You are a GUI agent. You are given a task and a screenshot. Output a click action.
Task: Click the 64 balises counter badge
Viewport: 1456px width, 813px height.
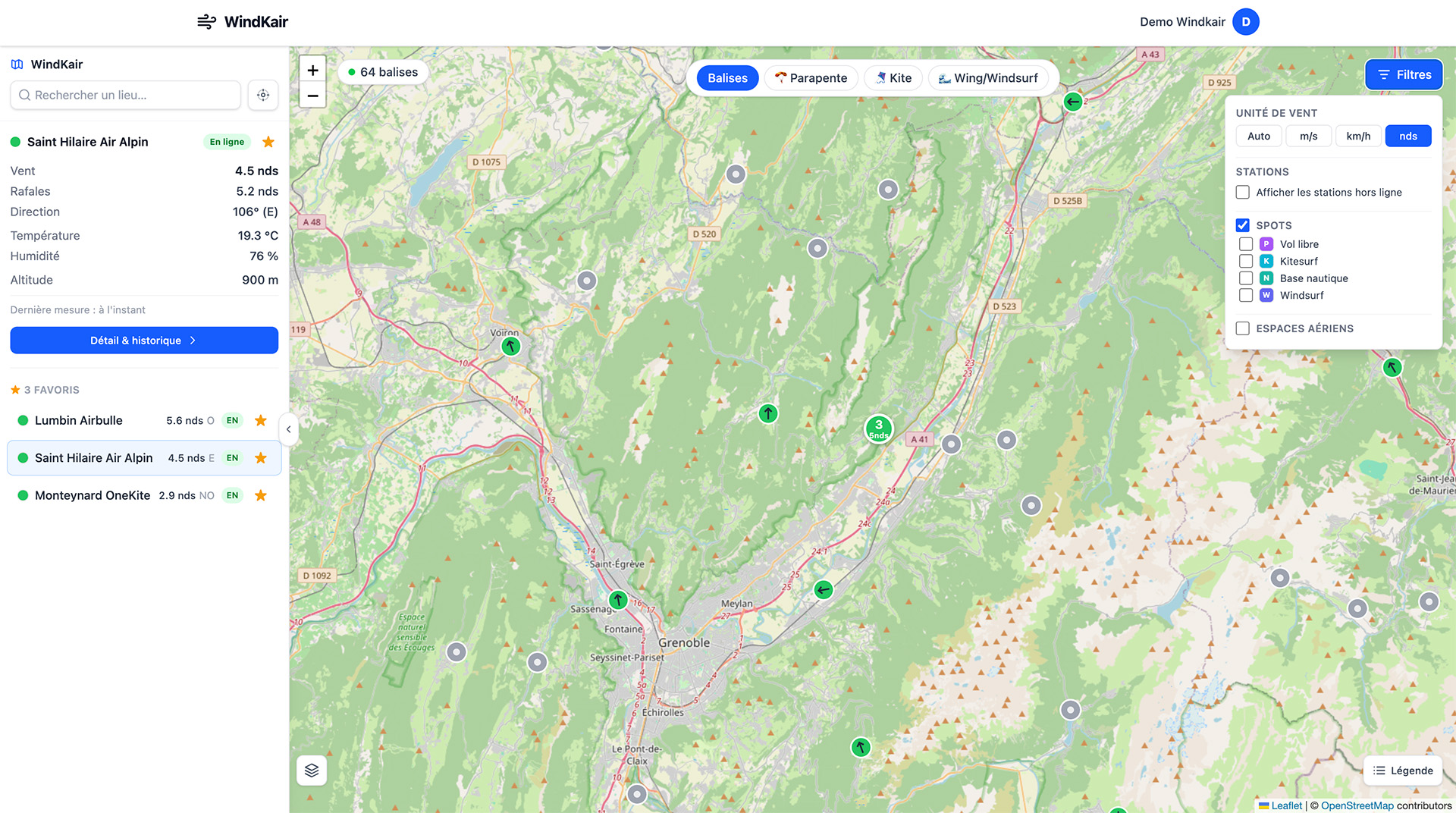[x=383, y=72]
